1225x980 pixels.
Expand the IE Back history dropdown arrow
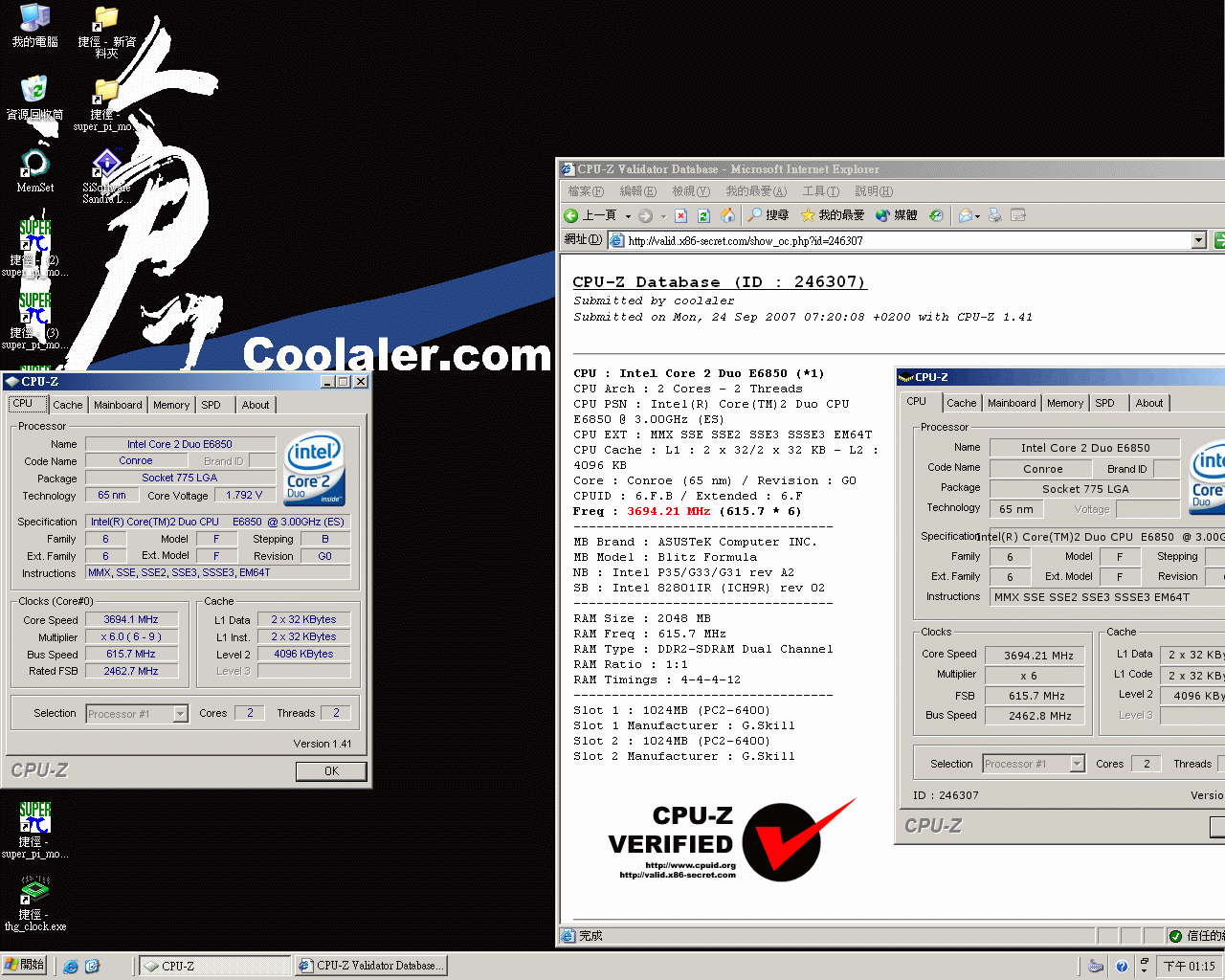click(x=628, y=216)
